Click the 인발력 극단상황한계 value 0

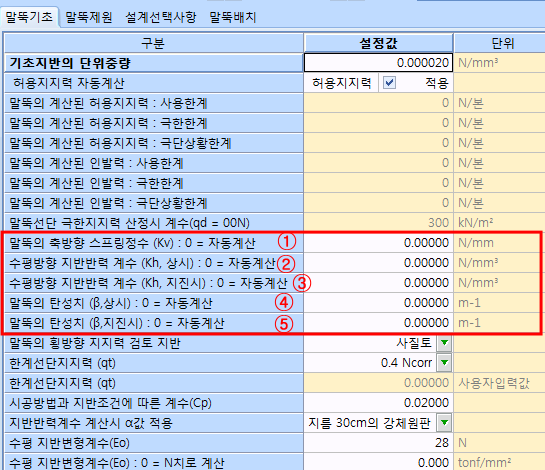tap(379, 203)
